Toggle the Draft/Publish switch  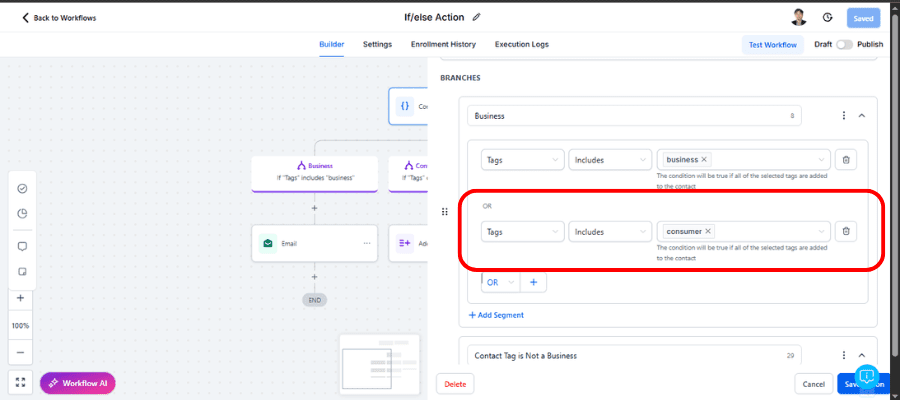(847, 45)
